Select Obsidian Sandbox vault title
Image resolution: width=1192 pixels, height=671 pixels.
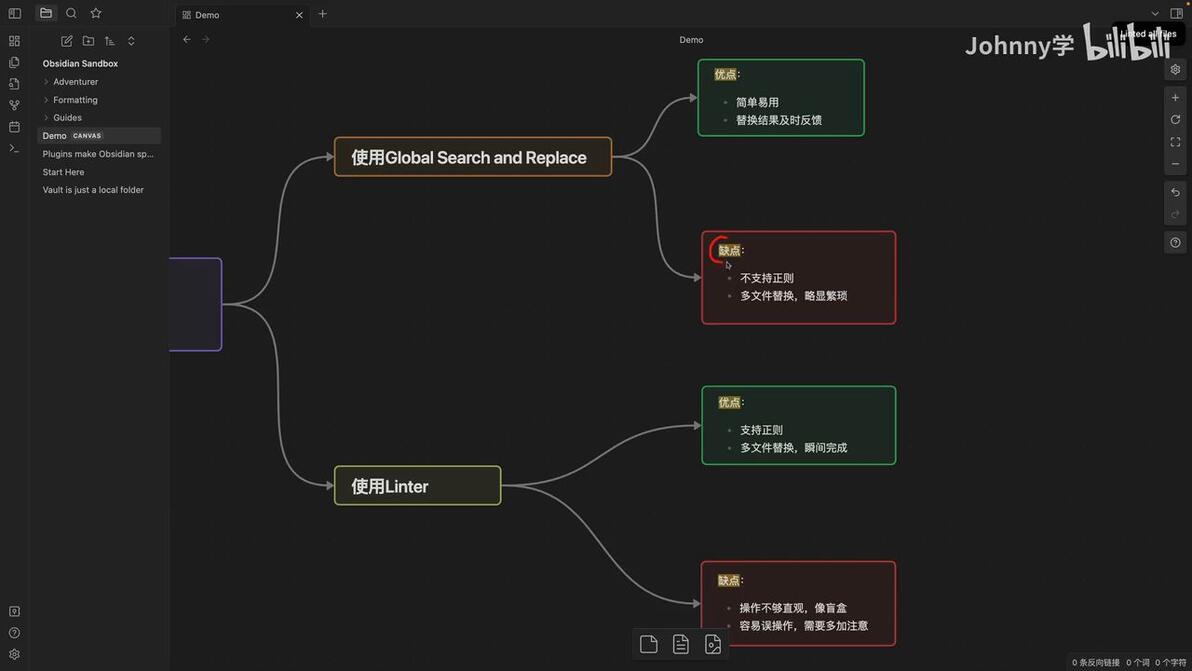pos(80,63)
